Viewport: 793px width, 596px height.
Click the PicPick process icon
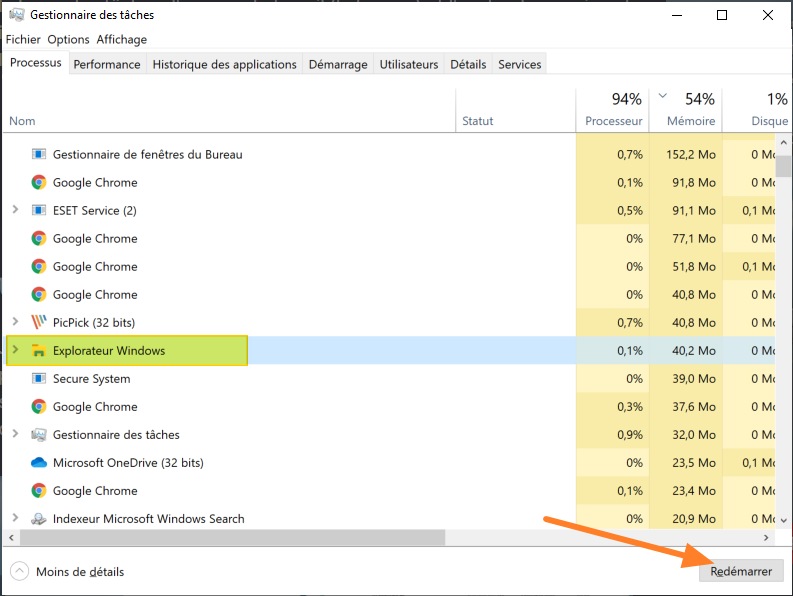click(39, 322)
